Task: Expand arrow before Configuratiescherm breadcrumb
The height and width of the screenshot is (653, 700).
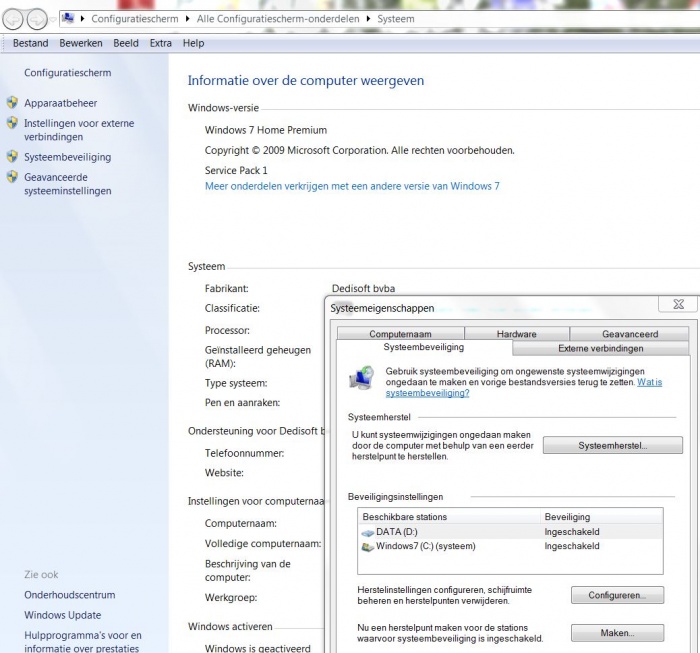Action: pos(82,19)
